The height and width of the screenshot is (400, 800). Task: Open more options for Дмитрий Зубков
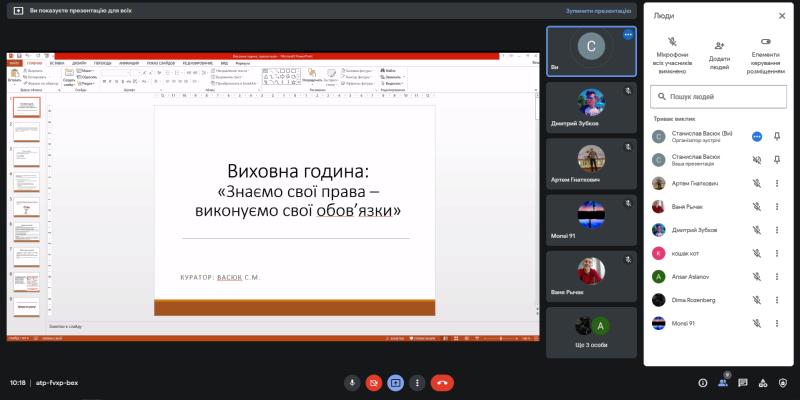pos(777,230)
